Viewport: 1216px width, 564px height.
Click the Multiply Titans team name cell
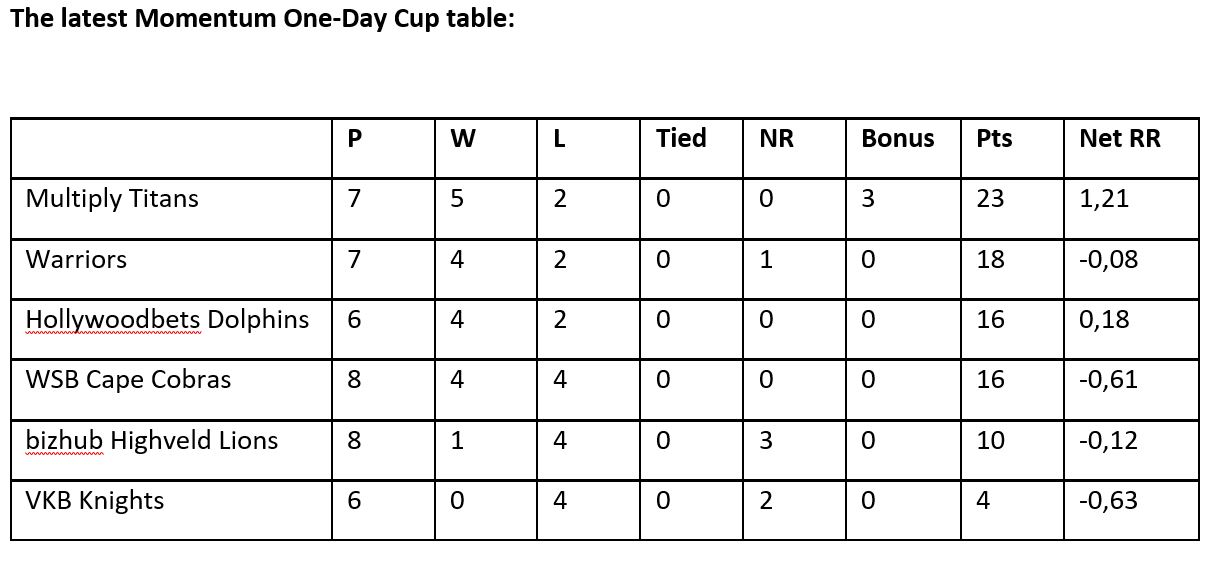[171, 209]
